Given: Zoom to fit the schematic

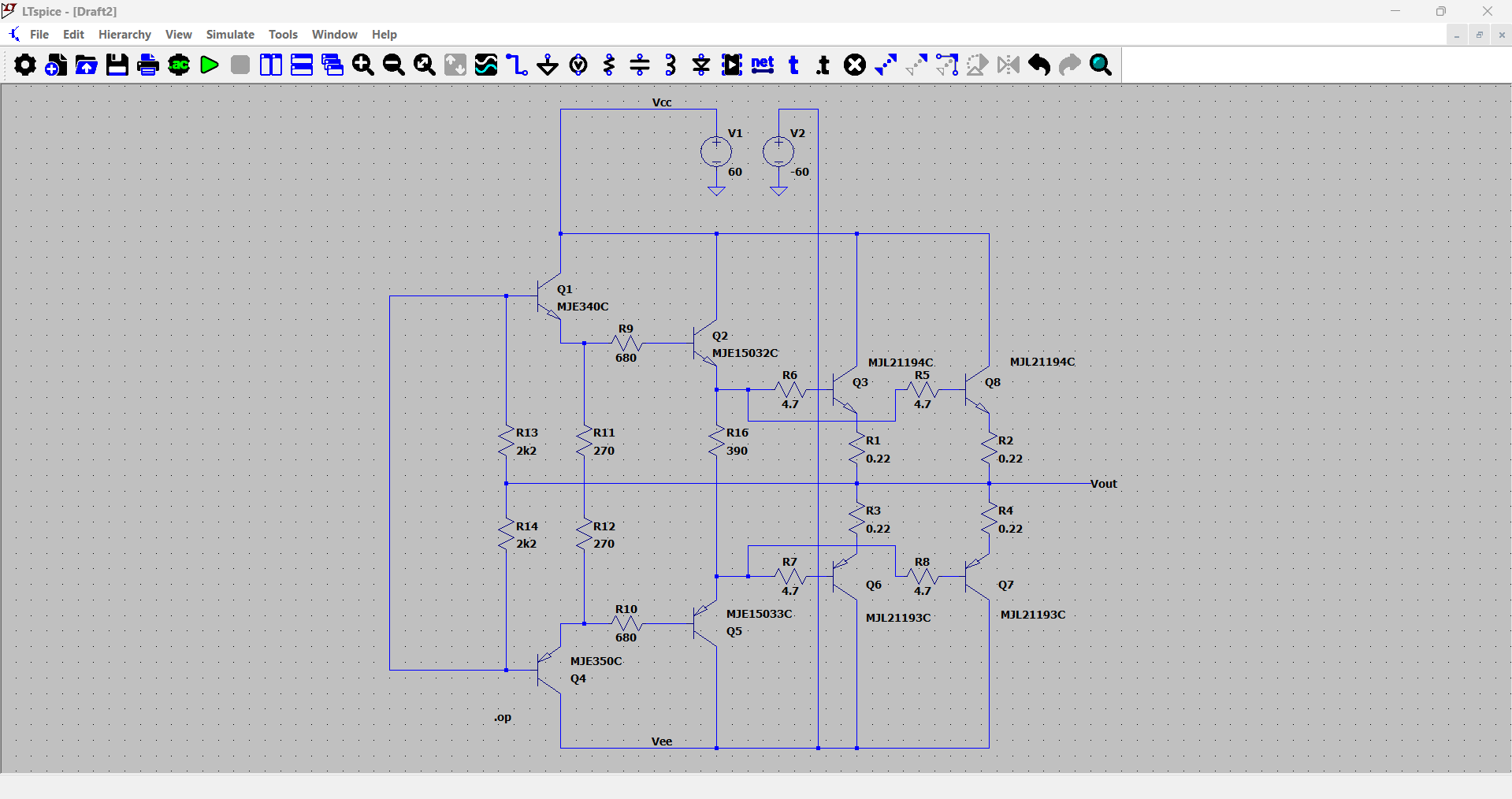Looking at the screenshot, I should click(x=425, y=65).
